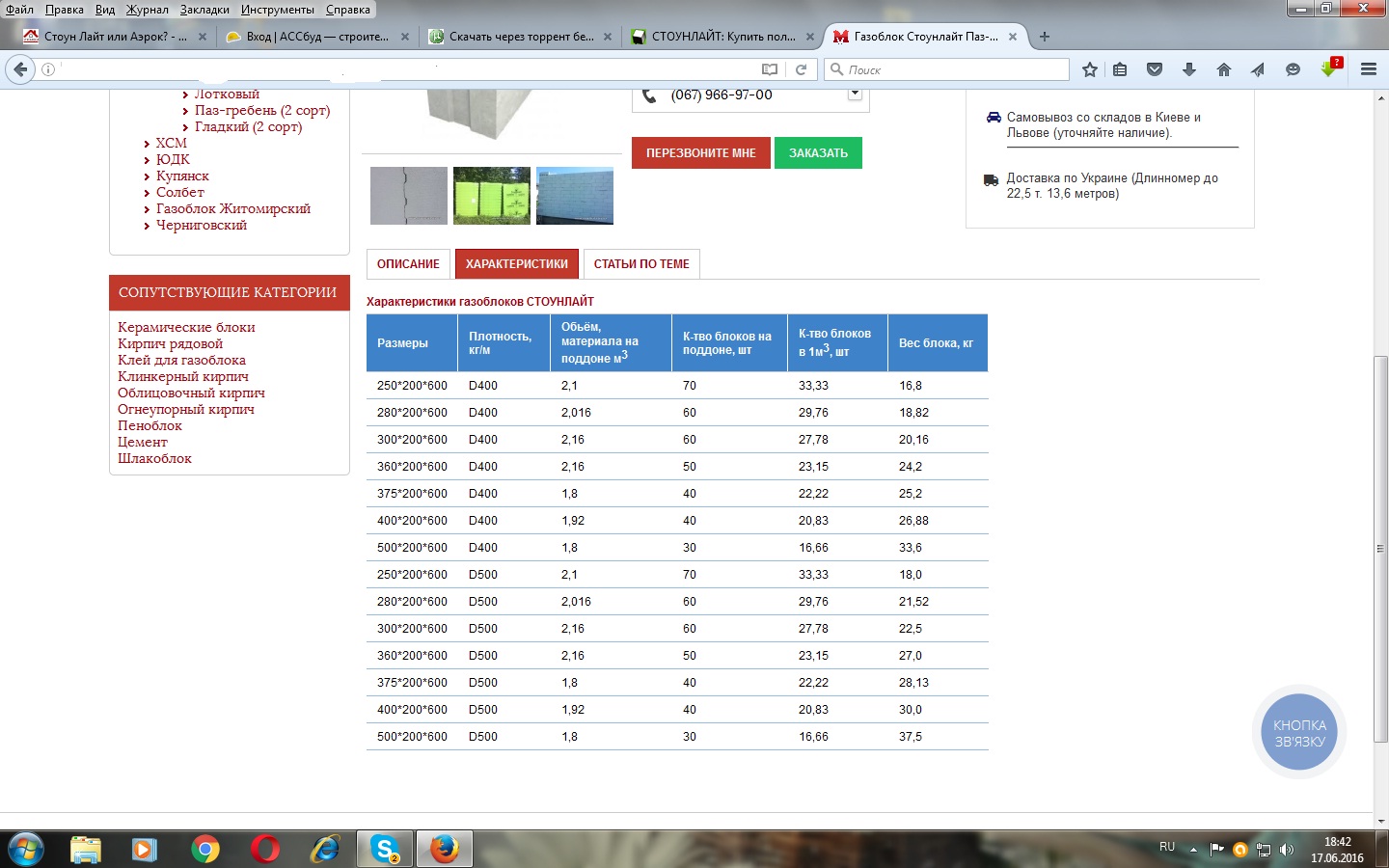1389x868 pixels.
Task: Open Skype from taskbar
Action: tap(385, 850)
